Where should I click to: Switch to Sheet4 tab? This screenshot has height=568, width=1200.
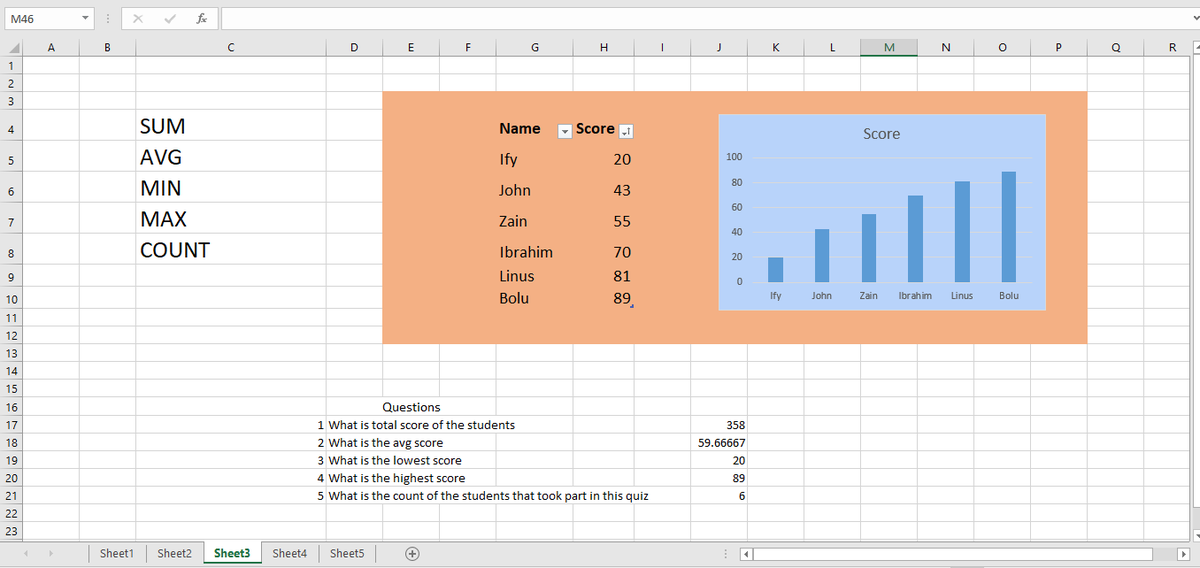tap(290, 553)
